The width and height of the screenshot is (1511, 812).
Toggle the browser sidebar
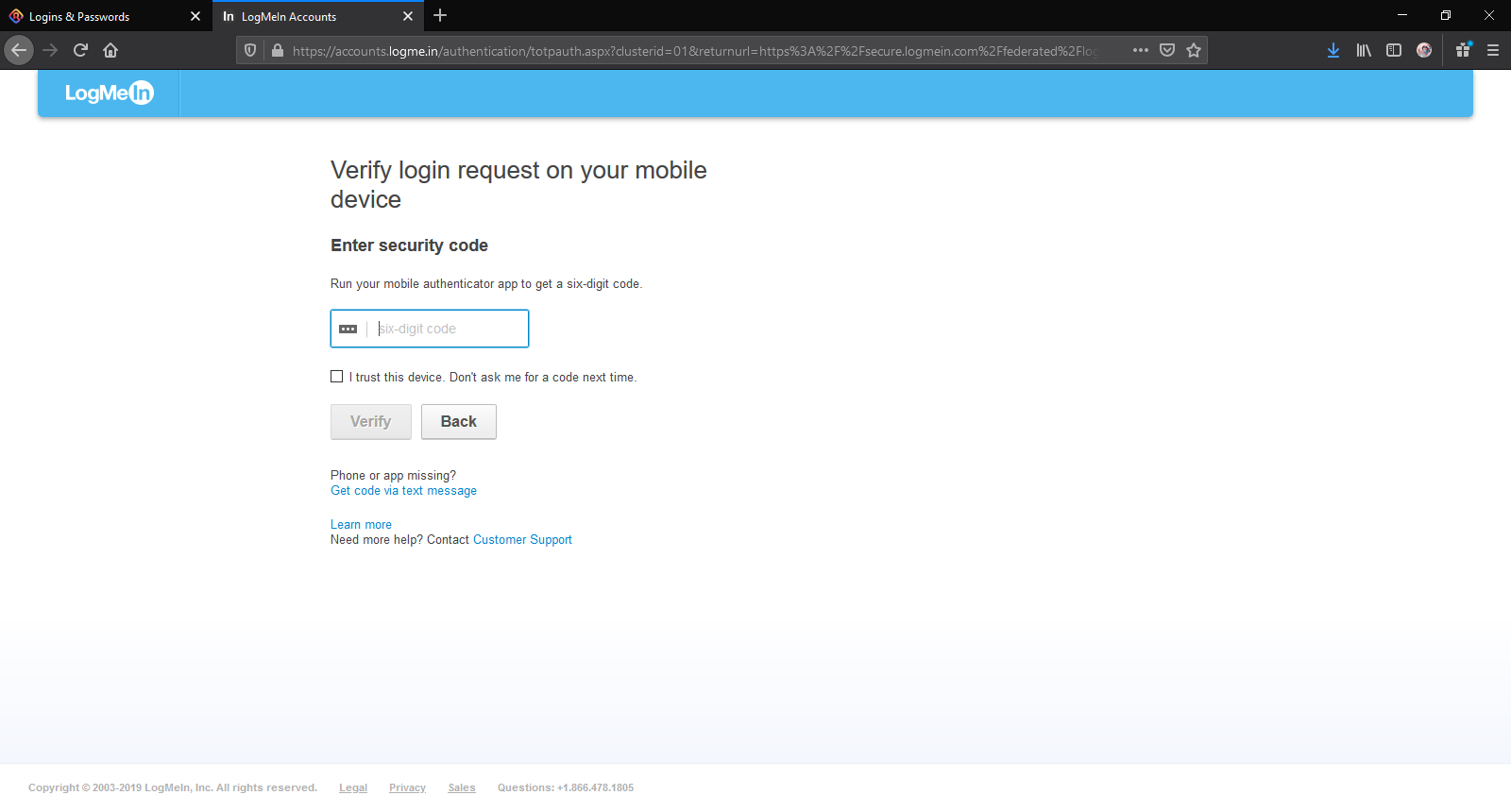[x=1394, y=50]
